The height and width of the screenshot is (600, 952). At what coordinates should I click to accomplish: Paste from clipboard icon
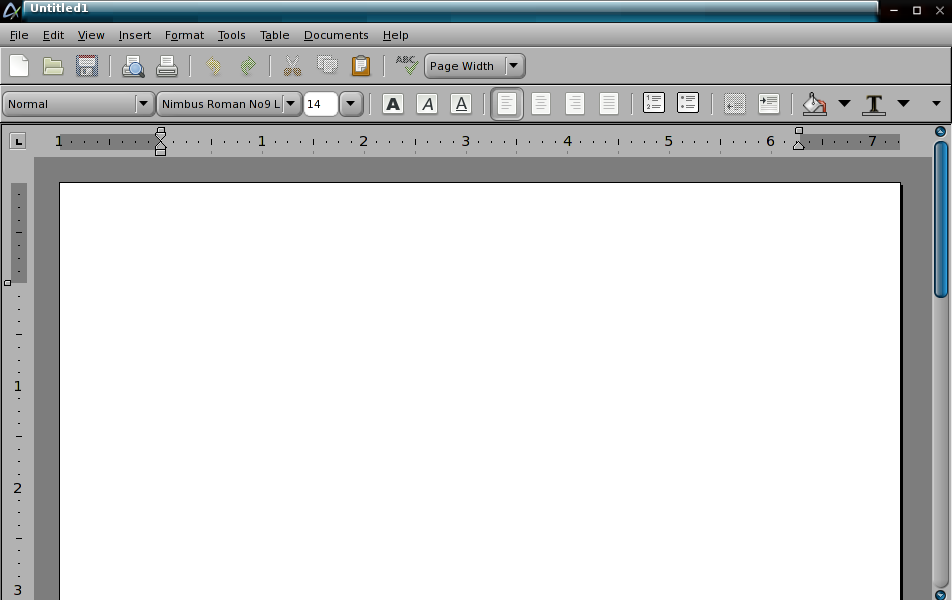361,66
